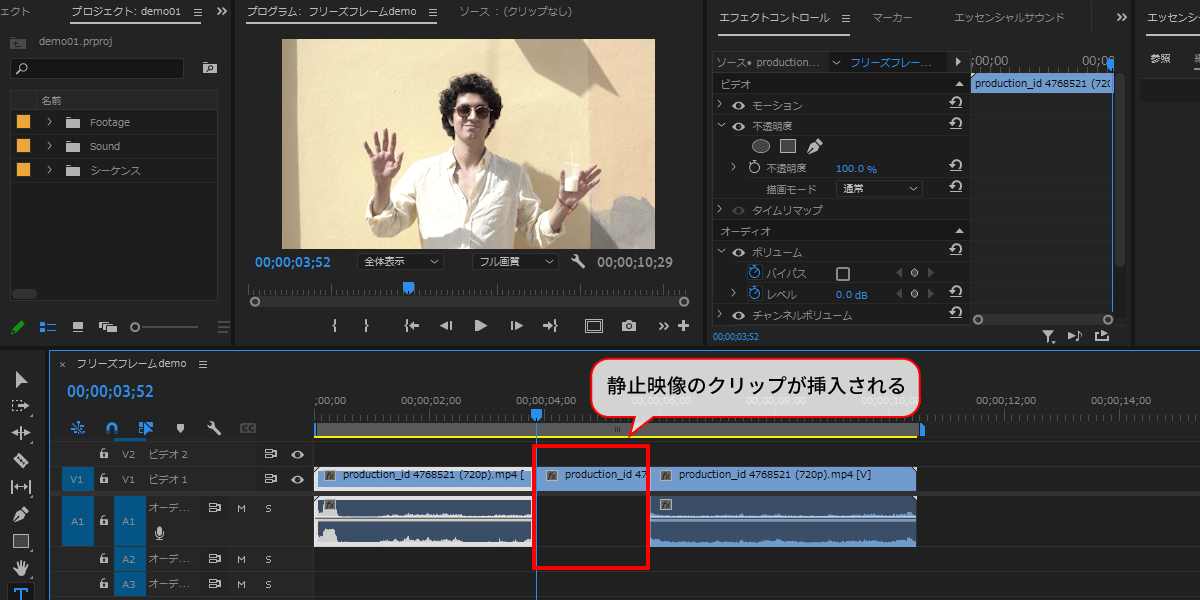Toggle timeline snap magnet
Image resolution: width=1200 pixels, height=600 pixels.
111,428
